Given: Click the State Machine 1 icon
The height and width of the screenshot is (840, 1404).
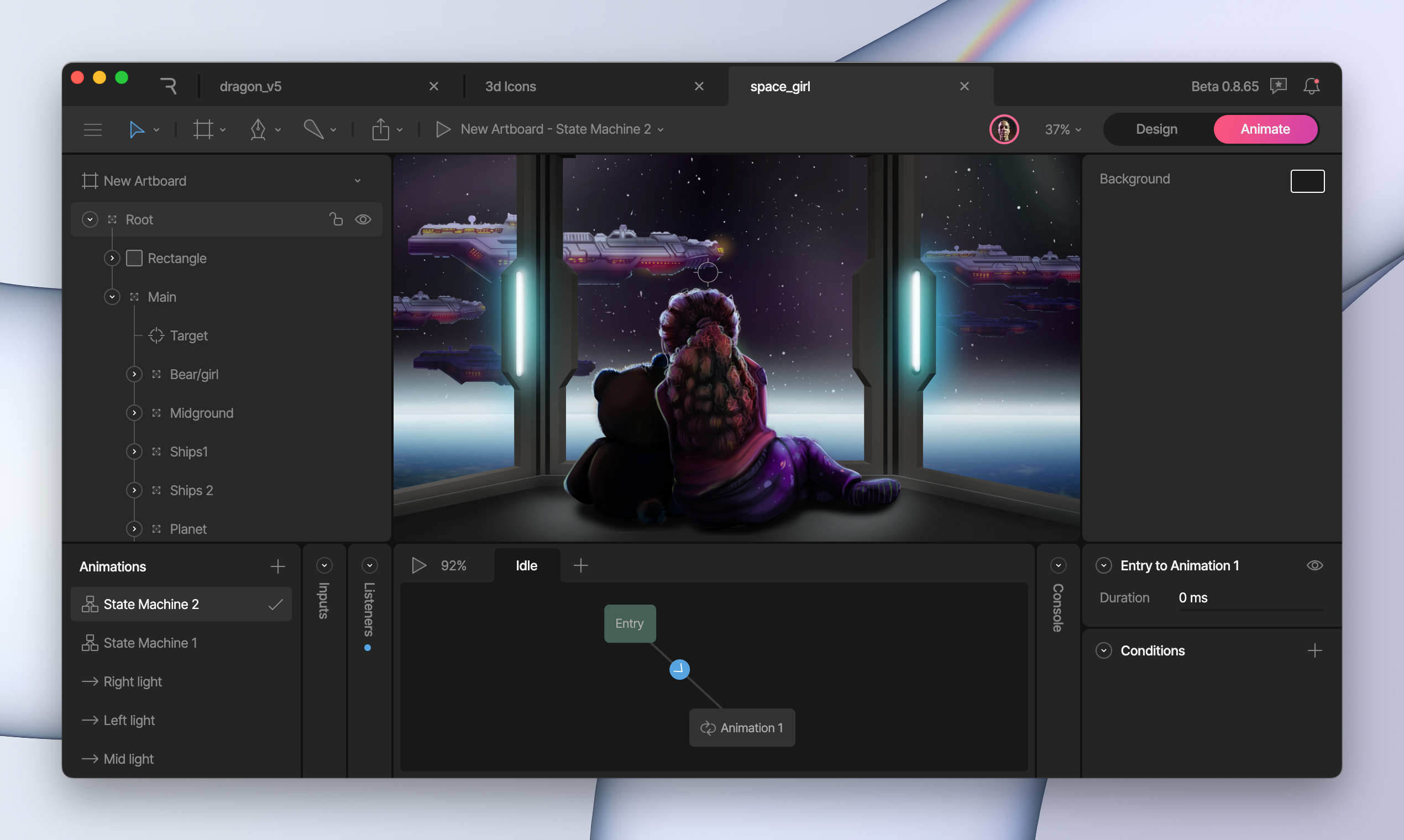Looking at the screenshot, I should (90, 643).
